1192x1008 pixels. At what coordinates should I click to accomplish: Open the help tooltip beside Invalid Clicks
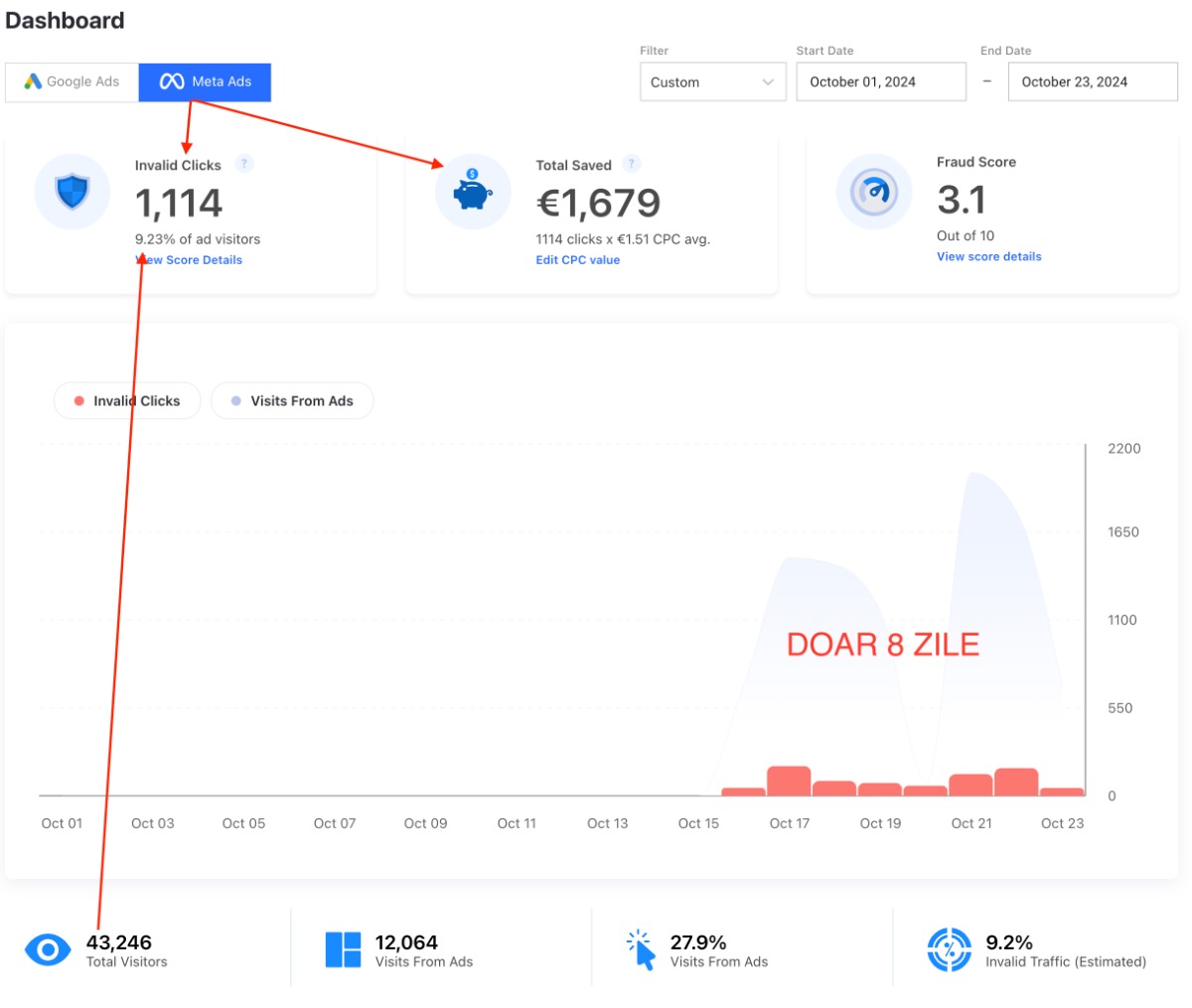244,164
